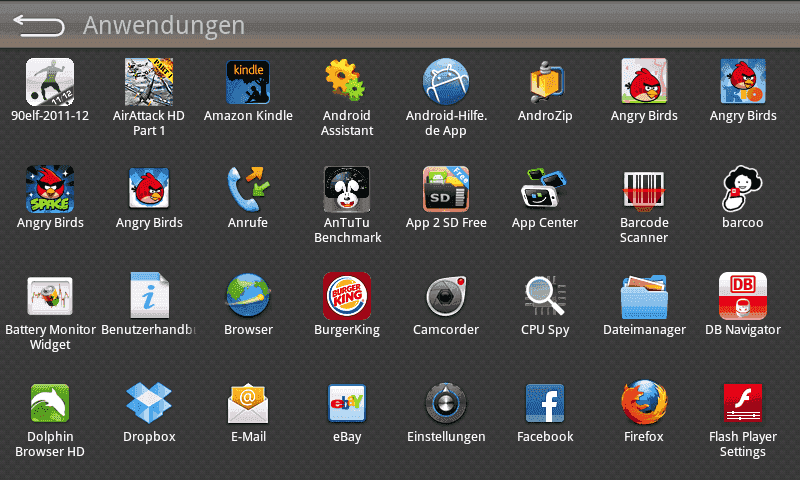Launch the Browser globe icon
This screenshot has width=800, height=480.
click(248, 295)
